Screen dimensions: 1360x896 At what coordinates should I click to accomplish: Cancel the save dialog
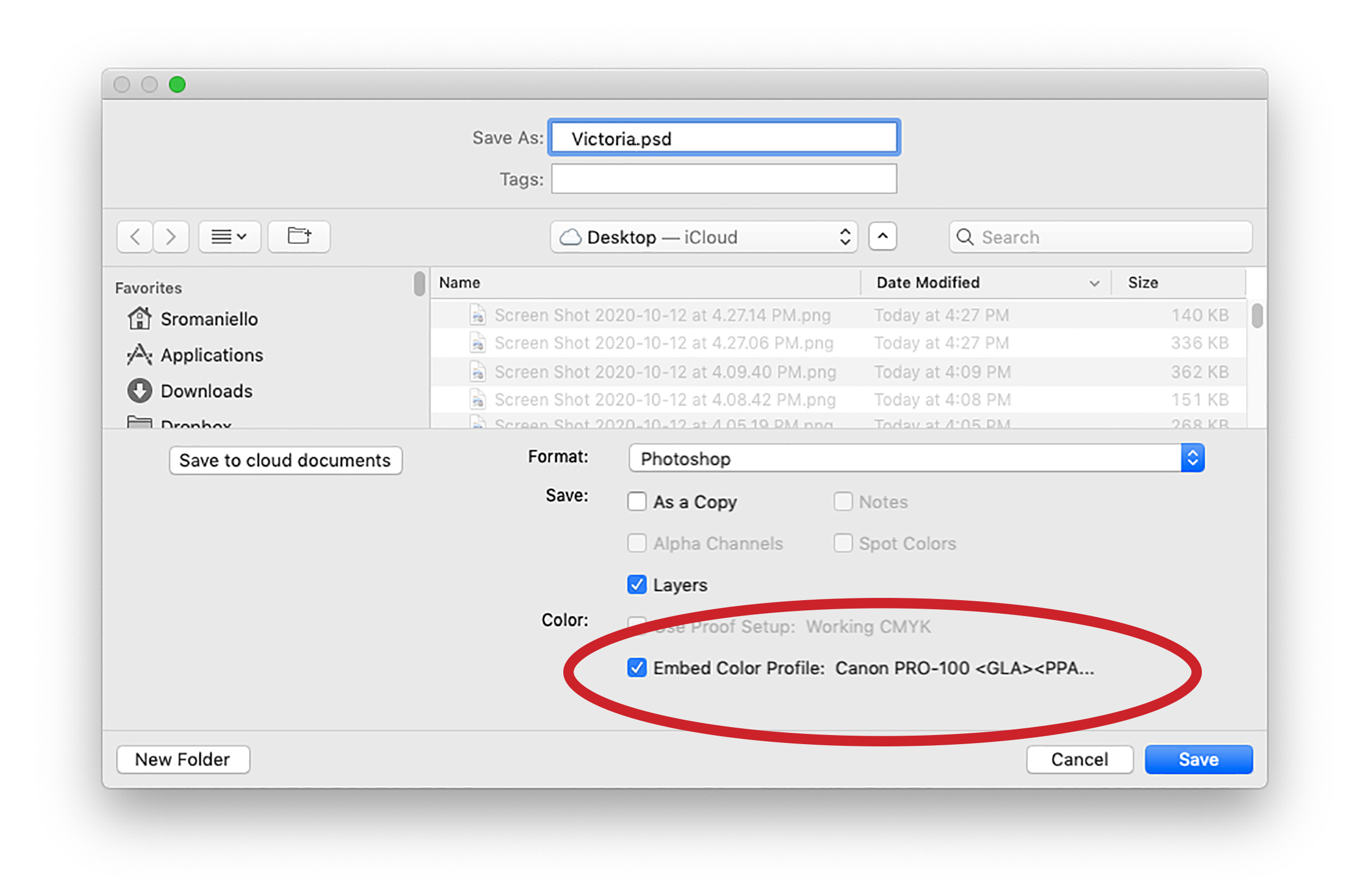(1079, 759)
